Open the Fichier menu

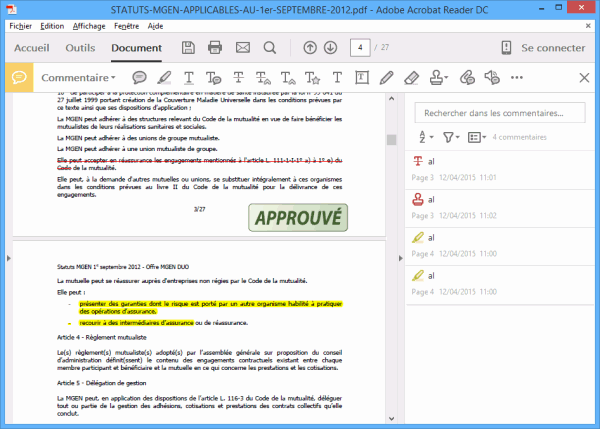[21, 26]
